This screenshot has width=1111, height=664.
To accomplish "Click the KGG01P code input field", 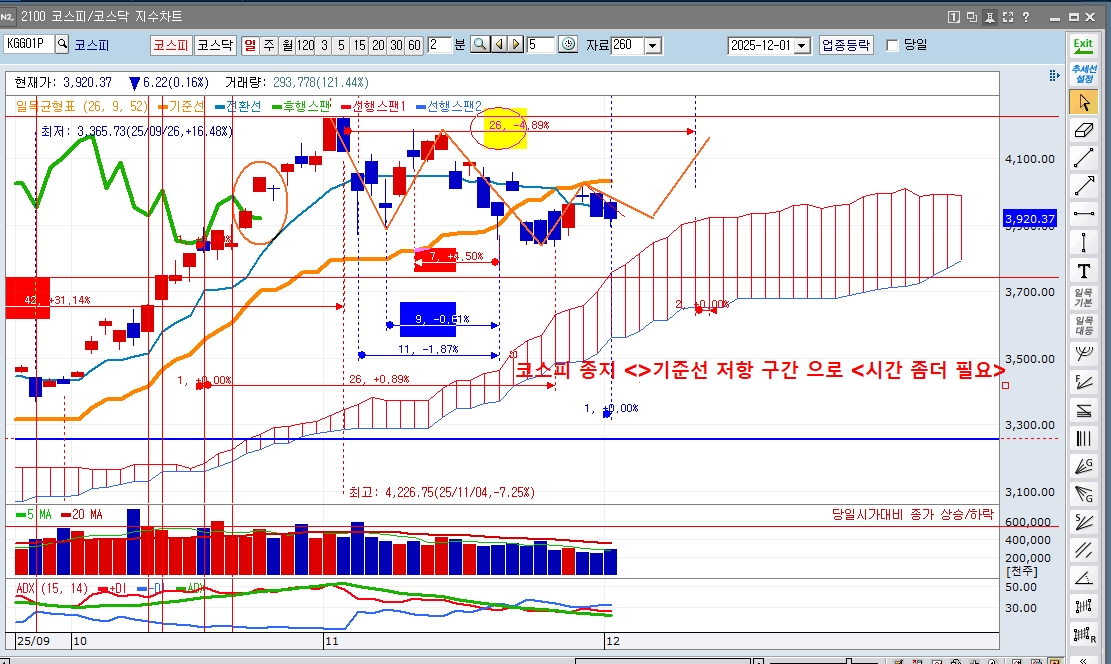I will click(28, 44).
